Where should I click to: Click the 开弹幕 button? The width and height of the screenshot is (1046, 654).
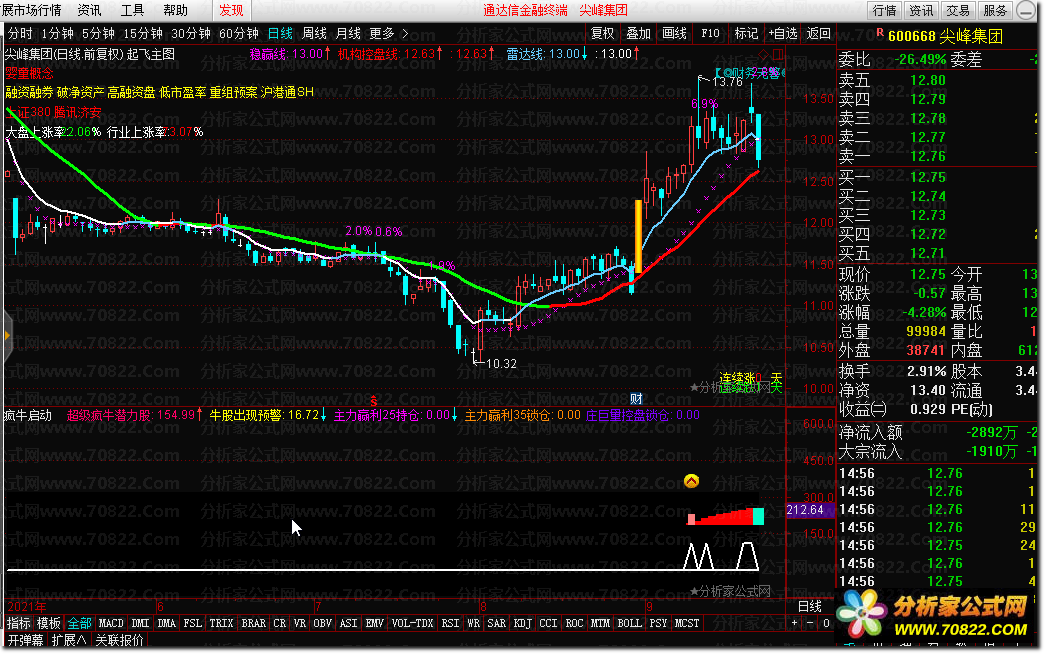[25, 641]
